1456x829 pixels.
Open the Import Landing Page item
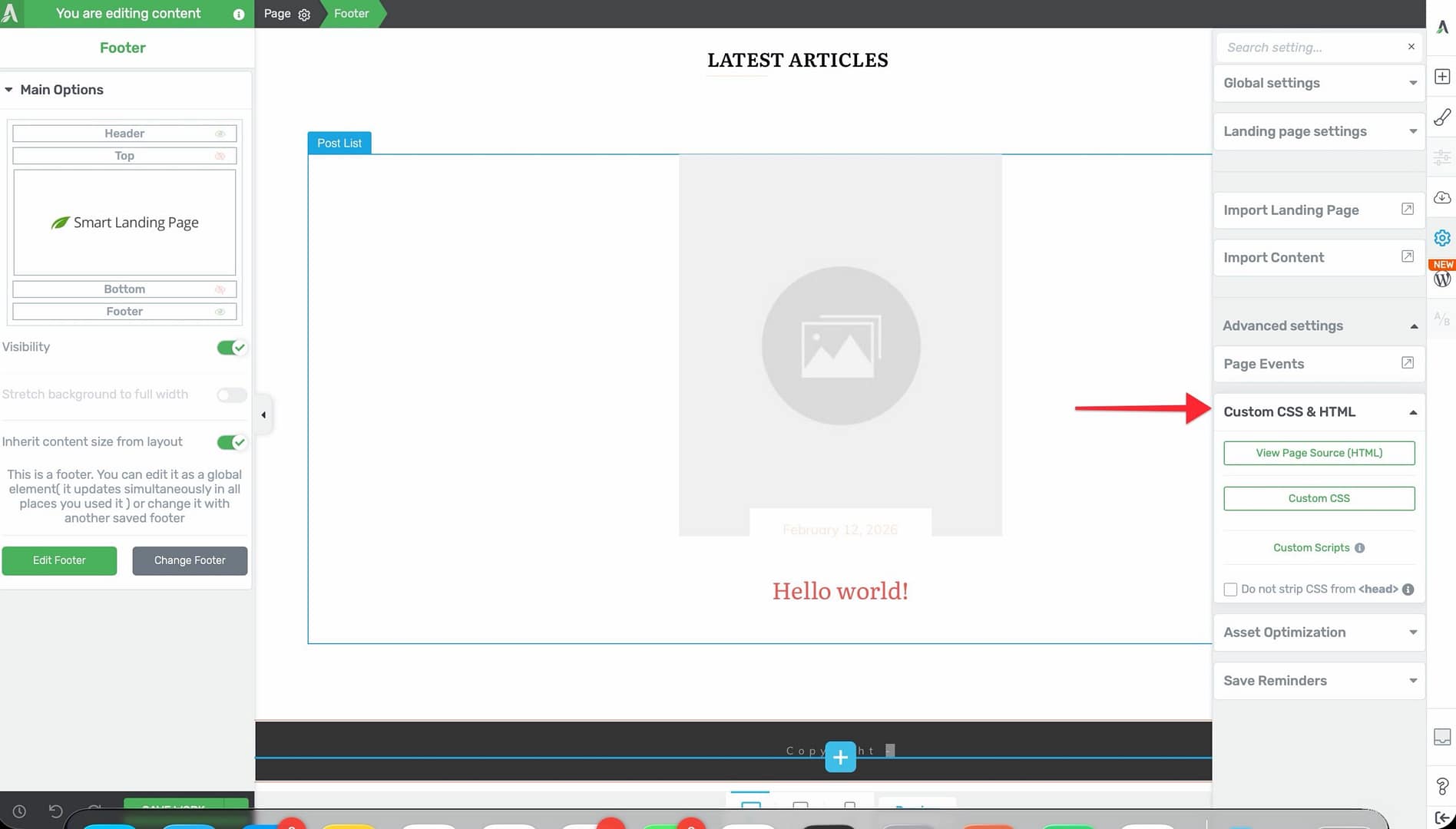click(x=1319, y=210)
